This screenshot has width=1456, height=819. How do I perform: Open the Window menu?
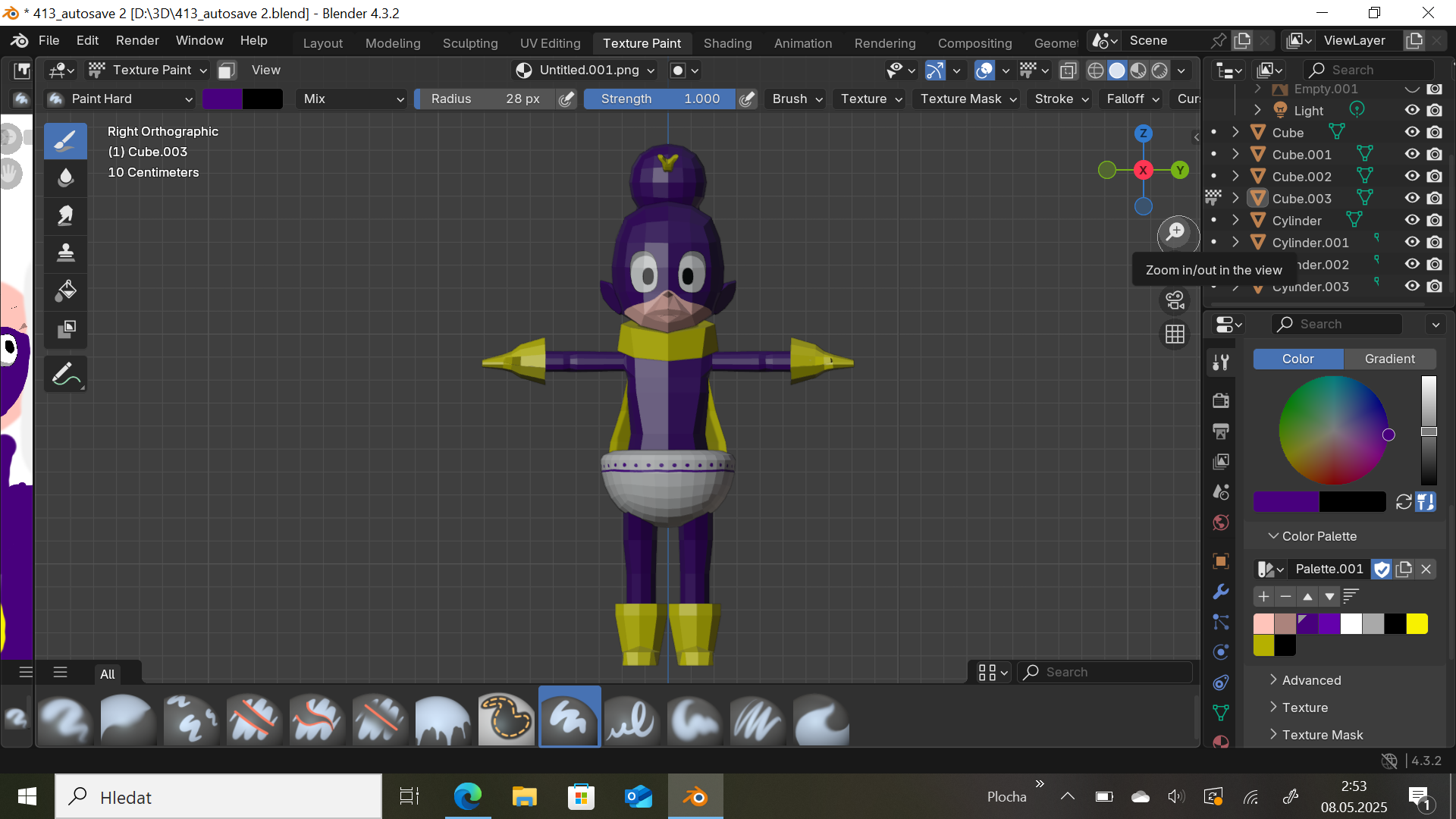[x=199, y=40]
